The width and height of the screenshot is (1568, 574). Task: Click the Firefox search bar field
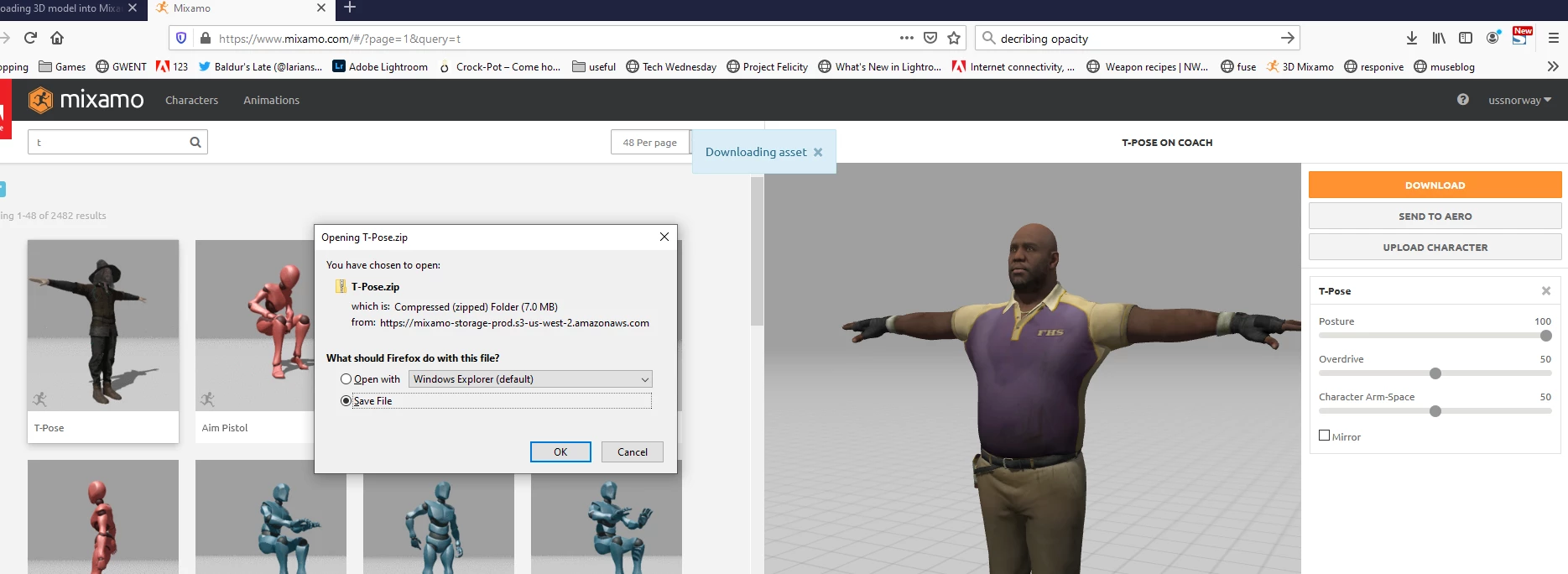(x=1138, y=38)
